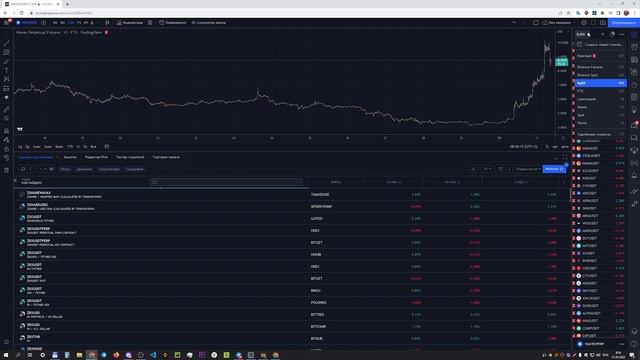Screen dimensions: 640x360
Task: Select Binance Futures watchlist from the menu
Action: [x=600, y=67]
